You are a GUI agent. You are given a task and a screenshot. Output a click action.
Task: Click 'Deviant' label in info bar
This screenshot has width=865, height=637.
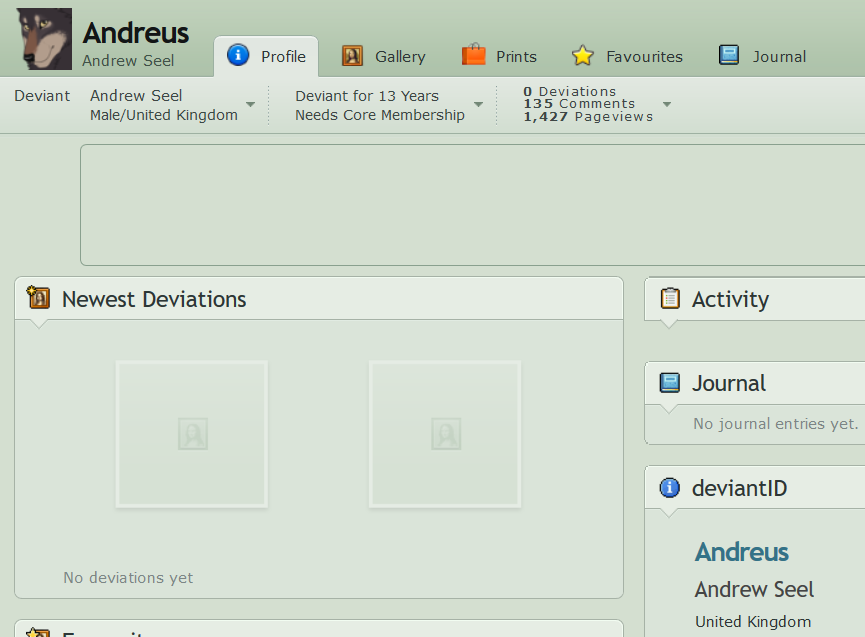42,96
